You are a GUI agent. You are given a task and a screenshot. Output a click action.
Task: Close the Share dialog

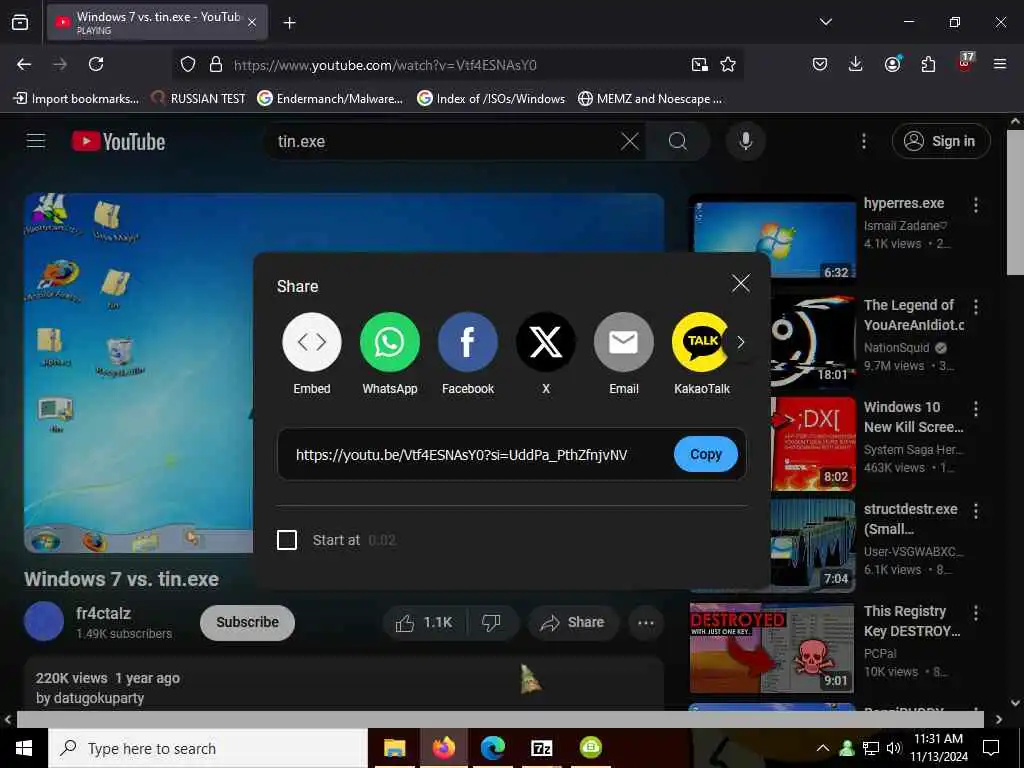click(x=741, y=283)
